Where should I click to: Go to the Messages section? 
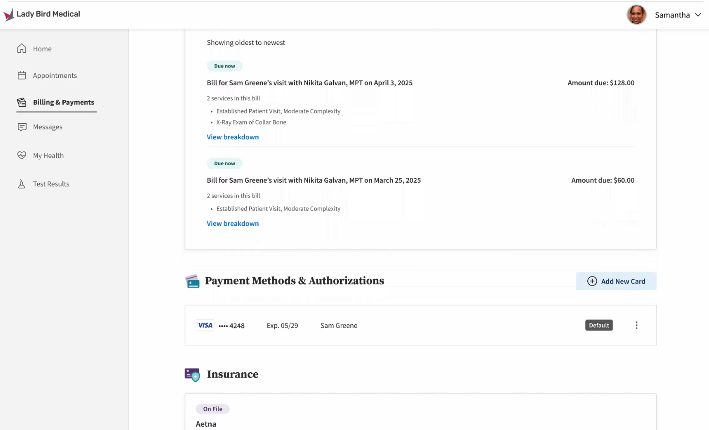coord(47,127)
